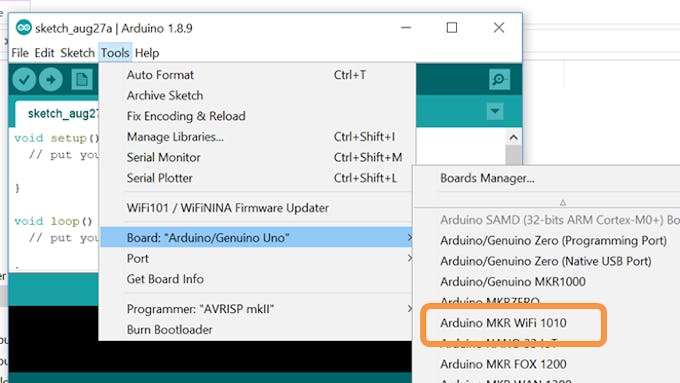Image resolution: width=680 pixels, height=383 pixels.
Task: Click the editor scrollbar up arrow
Action: point(513,137)
